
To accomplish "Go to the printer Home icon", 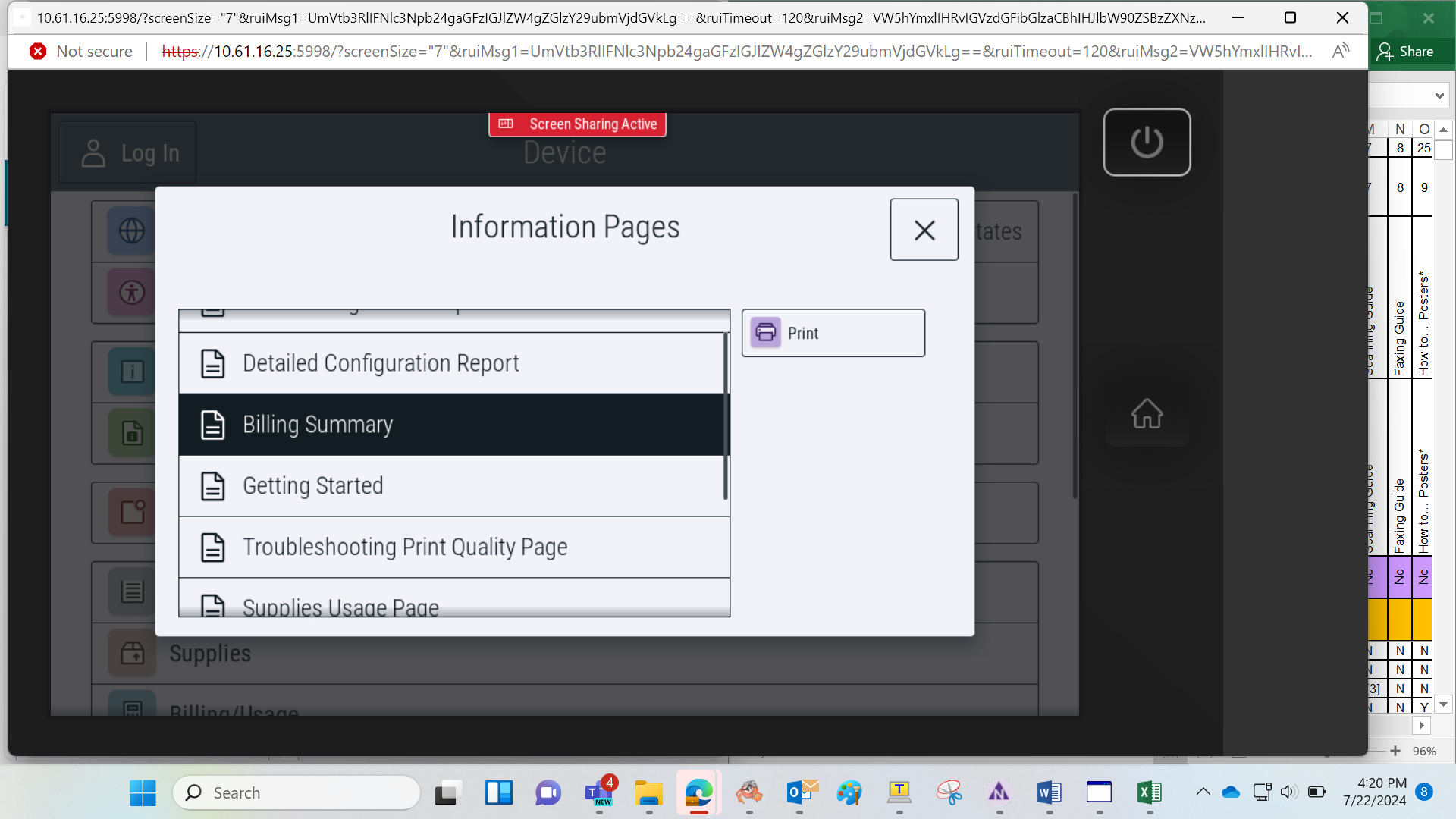I will coord(1147,414).
